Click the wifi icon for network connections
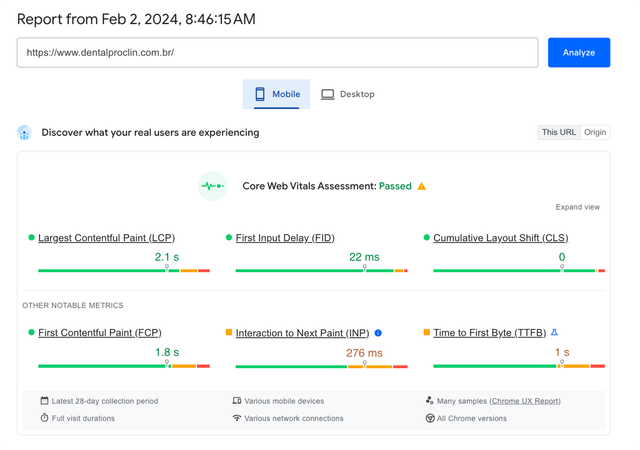 click(237, 418)
